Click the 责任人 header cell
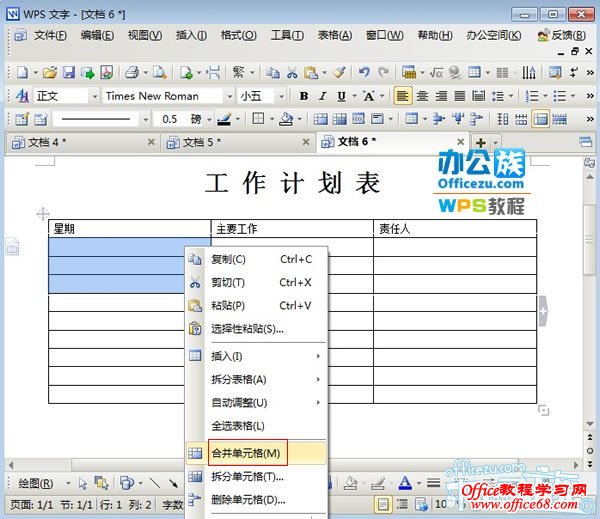Image resolution: width=600 pixels, height=519 pixels. click(x=455, y=229)
